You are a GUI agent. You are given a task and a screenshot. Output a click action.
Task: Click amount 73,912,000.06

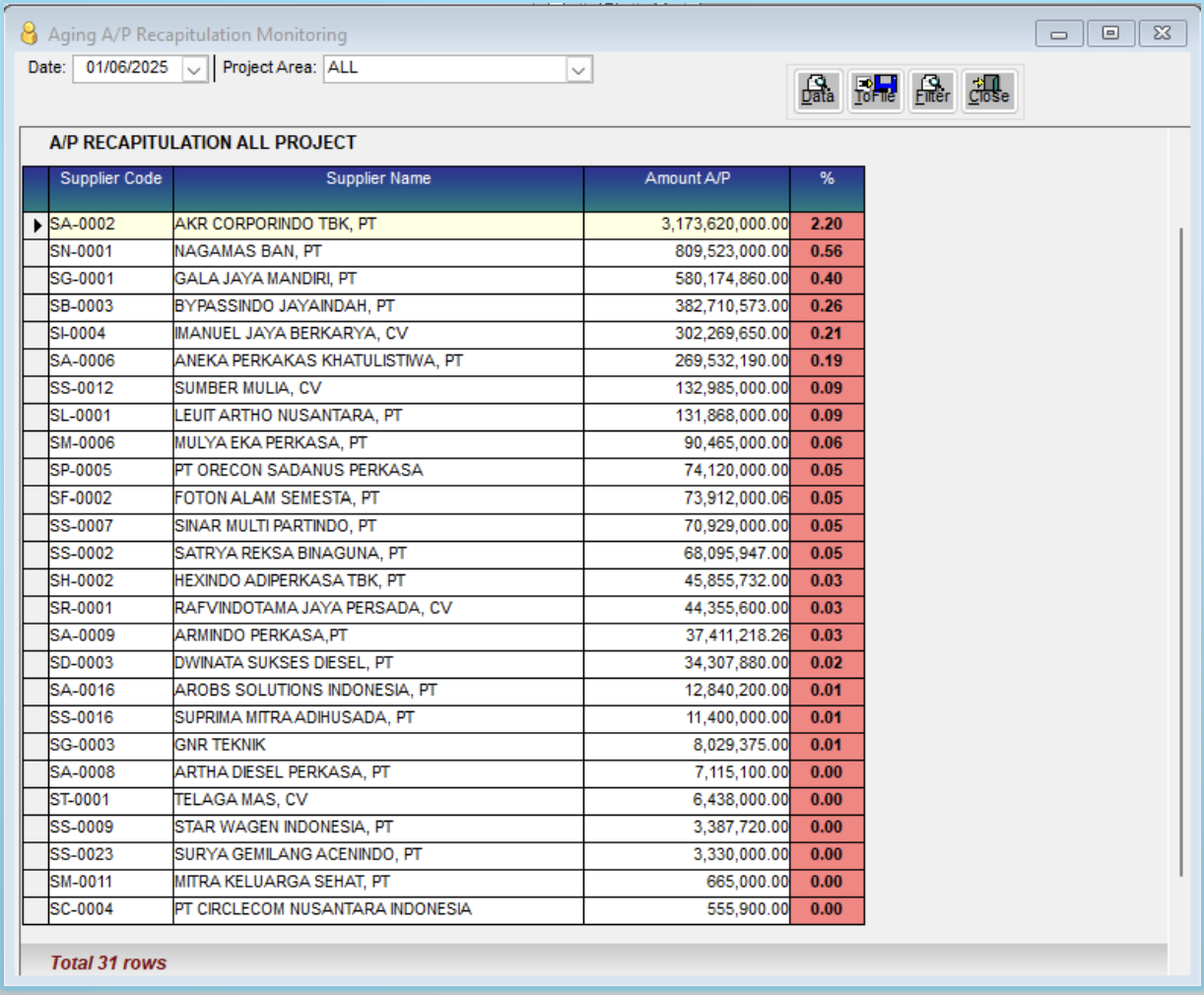(687, 498)
